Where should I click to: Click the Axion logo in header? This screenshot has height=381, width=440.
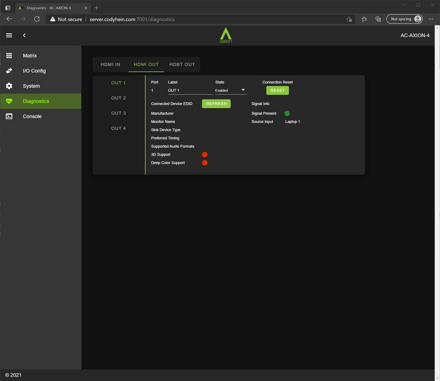(x=226, y=35)
